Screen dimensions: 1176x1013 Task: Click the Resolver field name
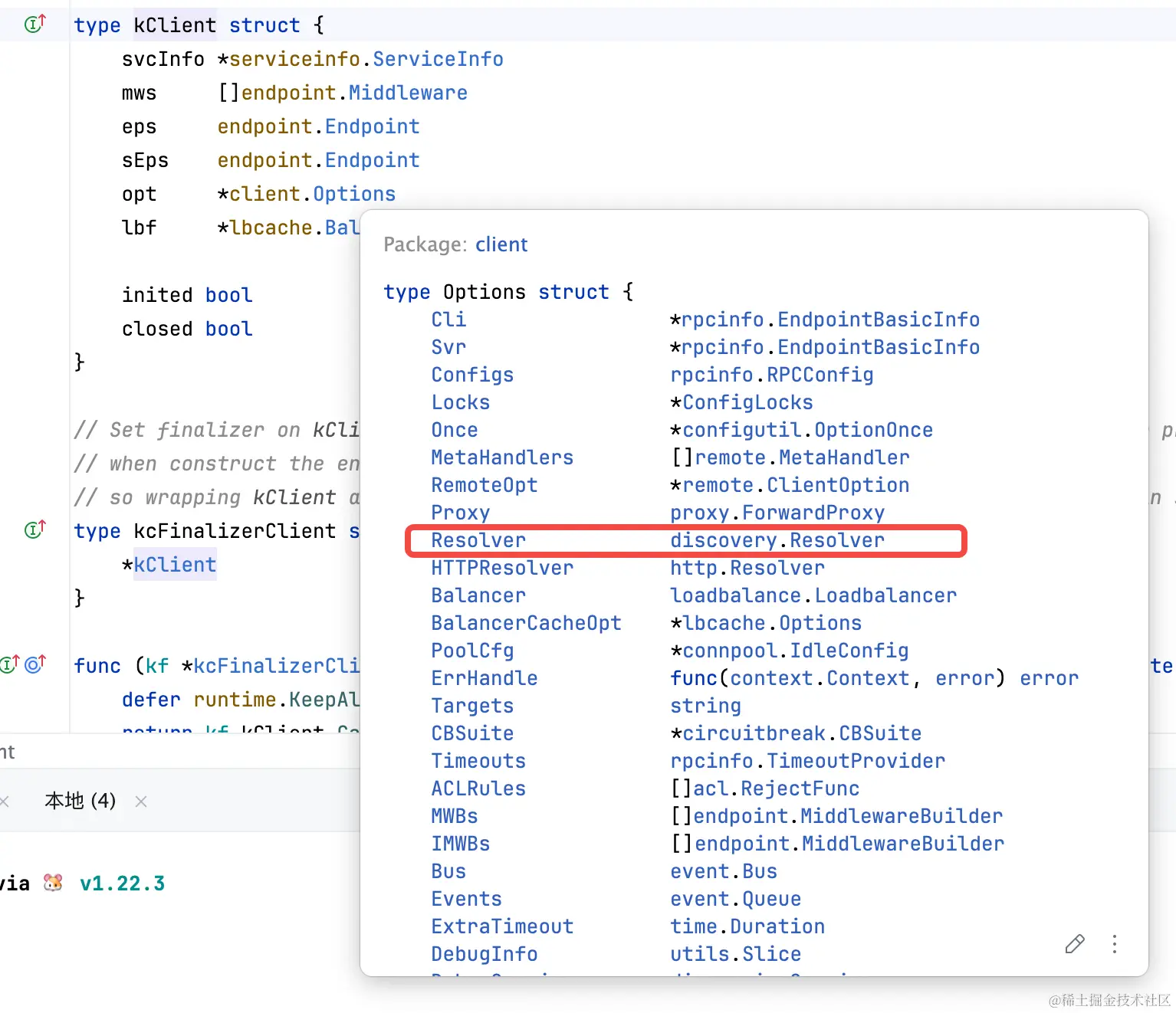(478, 540)
